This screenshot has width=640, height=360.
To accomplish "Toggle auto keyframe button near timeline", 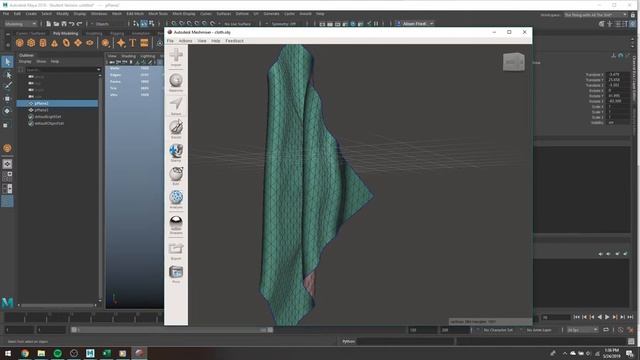I will [620, 330].
